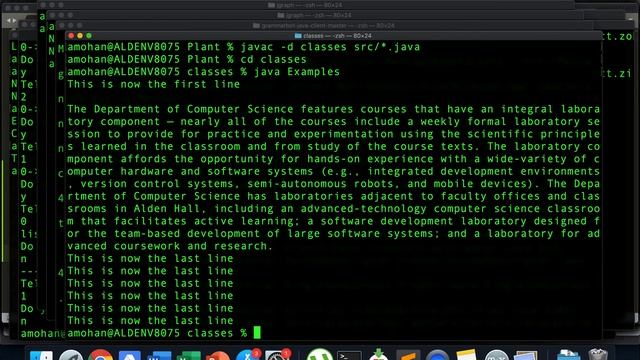Launch Microsoft Word from the Dock
This screenshot has width=640, height=360.
pyautogui.click(x=159, y=356)
